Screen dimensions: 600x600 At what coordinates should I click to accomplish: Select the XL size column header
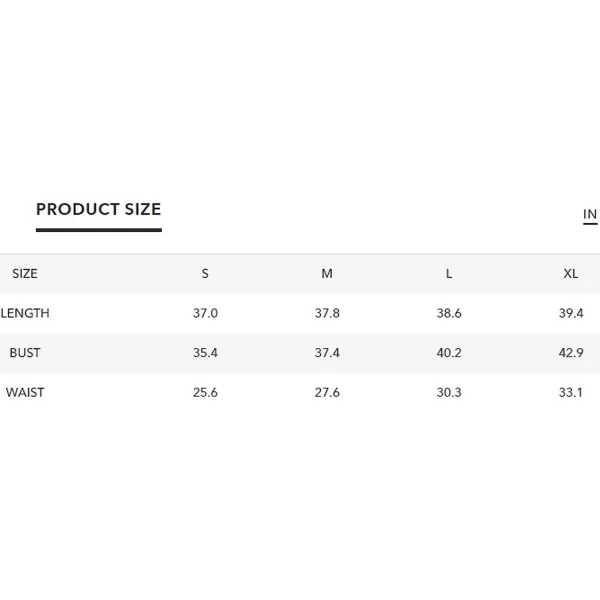(x=571, y=274)
